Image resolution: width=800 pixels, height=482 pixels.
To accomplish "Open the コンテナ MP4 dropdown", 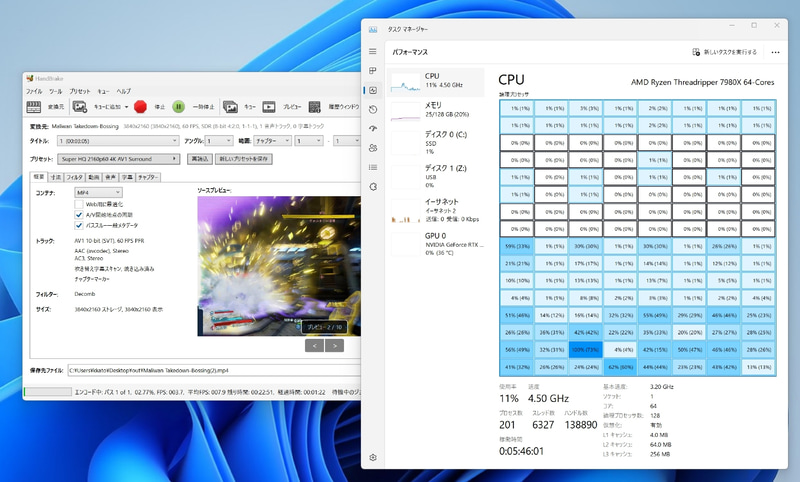I will tap(98, 192).
